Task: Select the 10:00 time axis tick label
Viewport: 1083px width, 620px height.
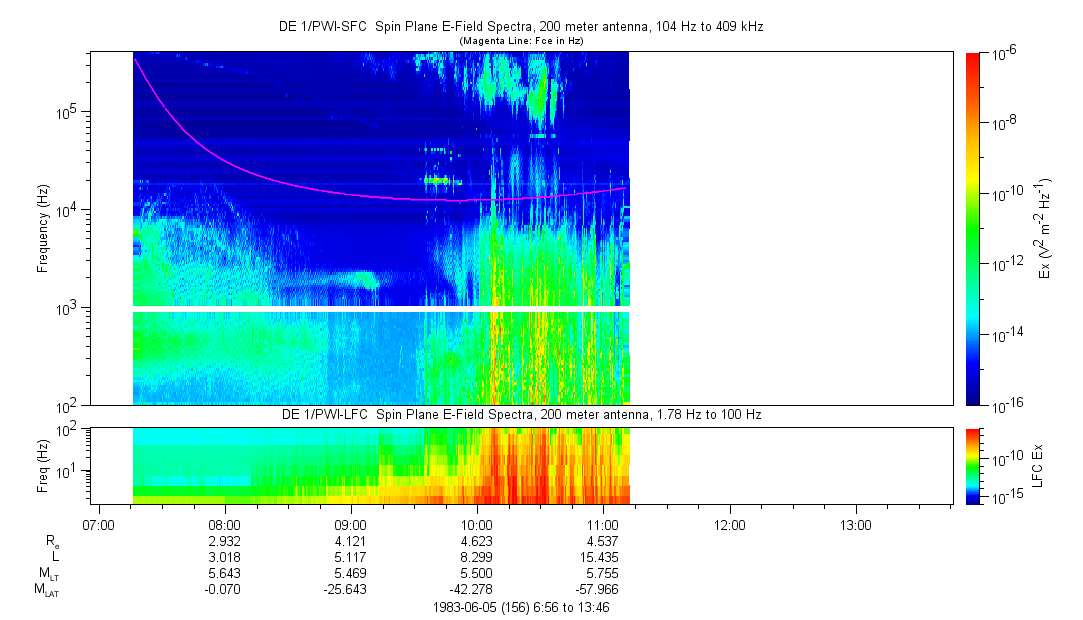Action: tap(477, 524)
